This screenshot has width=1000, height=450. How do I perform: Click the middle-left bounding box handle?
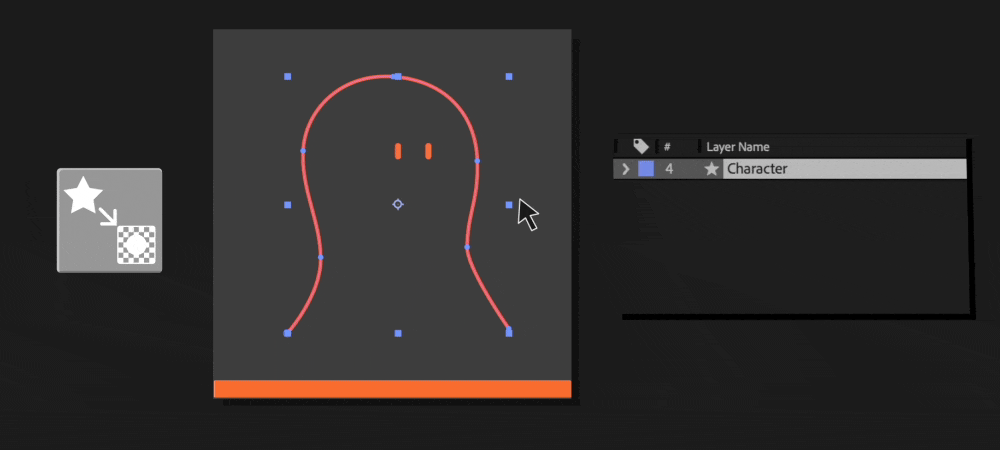(288, 205)
